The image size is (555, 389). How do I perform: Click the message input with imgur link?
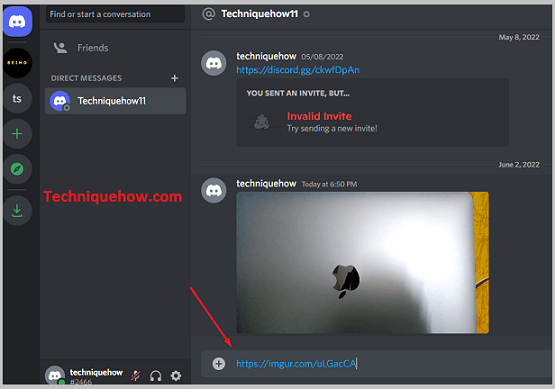[x=376, y=364]
